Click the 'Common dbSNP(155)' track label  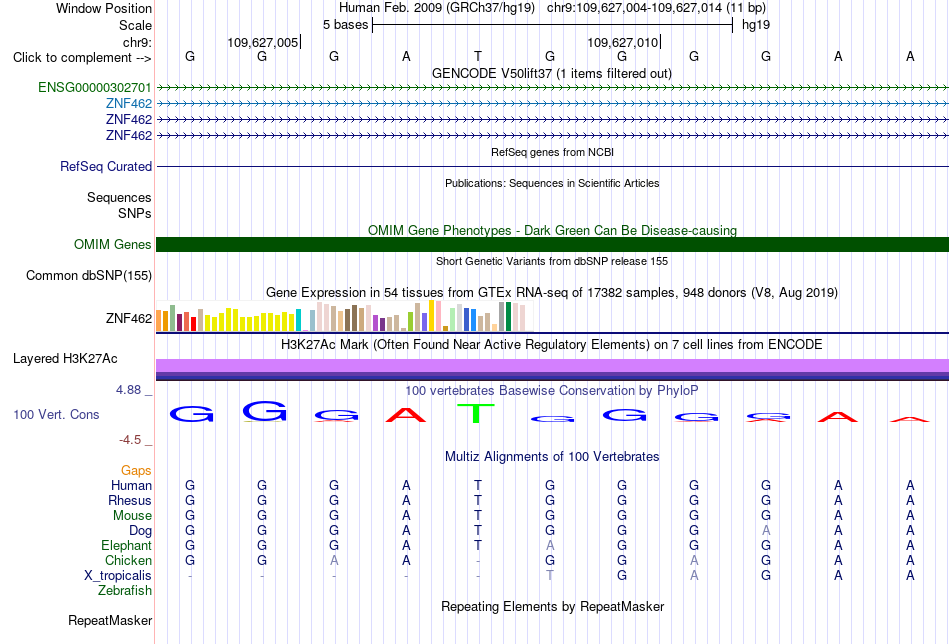(88, 276)
